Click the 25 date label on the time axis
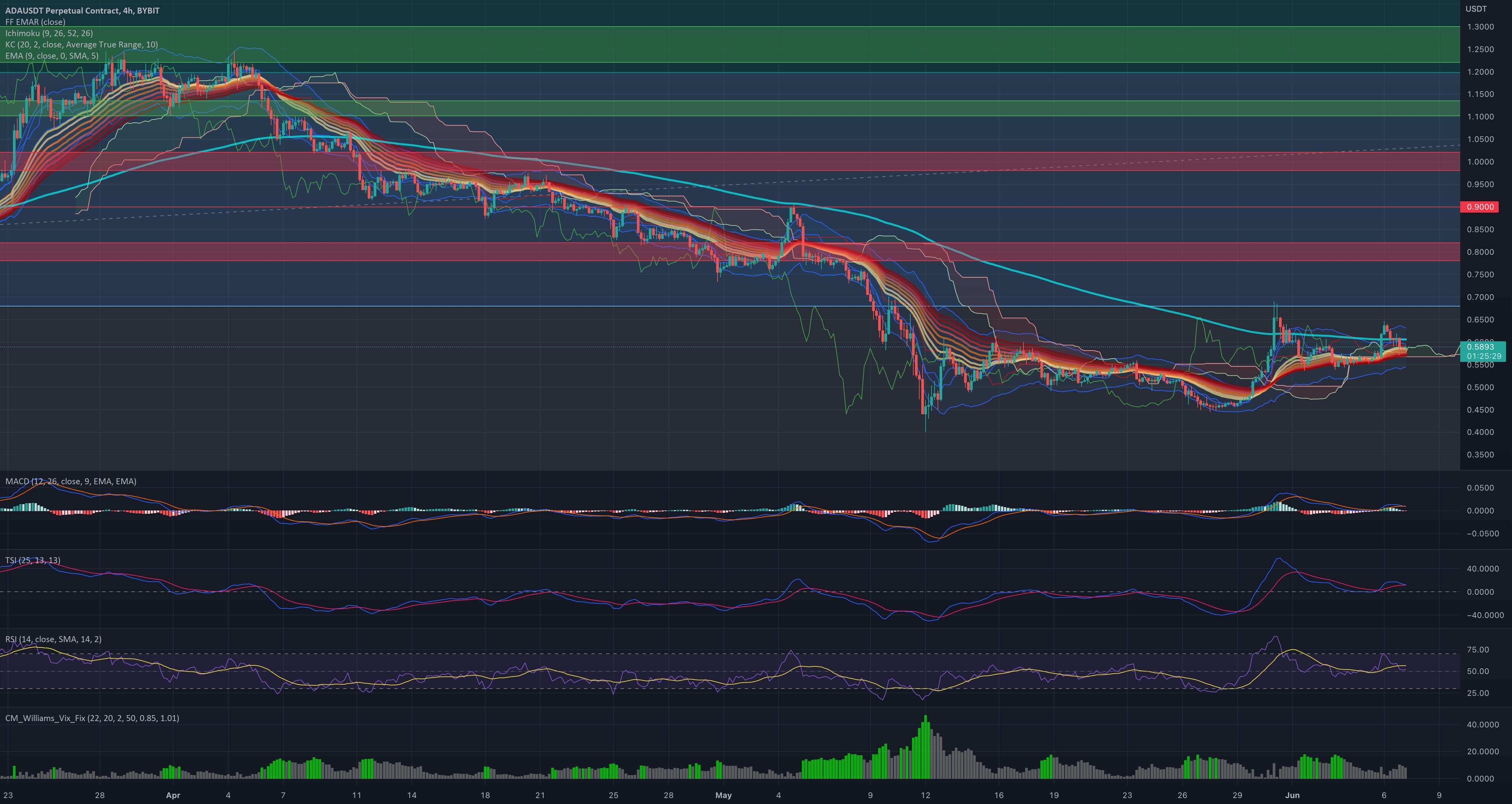The height and width of the screenshot is (804, 1512). (x=613, y=796)
